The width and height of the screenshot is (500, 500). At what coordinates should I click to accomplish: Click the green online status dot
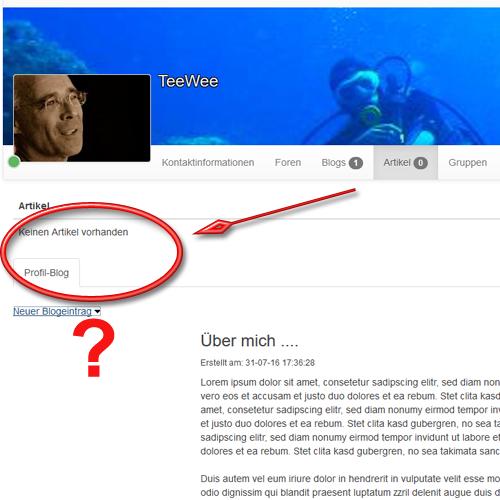point(14,162)
